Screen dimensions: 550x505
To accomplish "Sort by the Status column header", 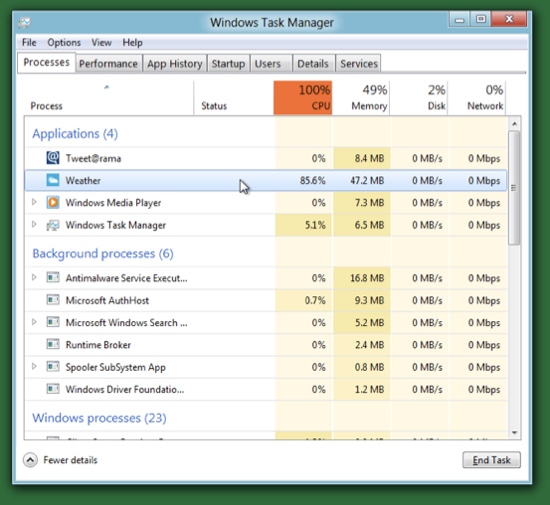I will pyautogui.click(x=234, y=97).
